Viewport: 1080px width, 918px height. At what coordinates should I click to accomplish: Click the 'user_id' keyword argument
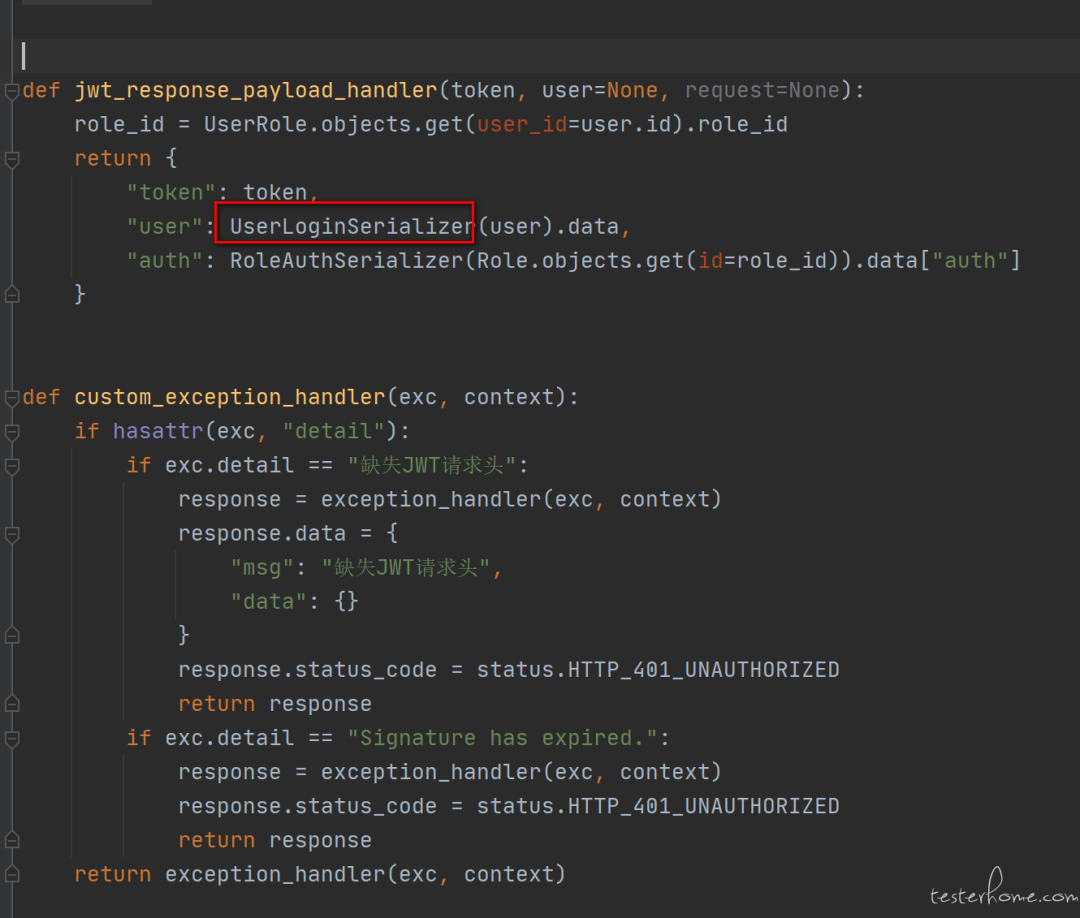522,125
